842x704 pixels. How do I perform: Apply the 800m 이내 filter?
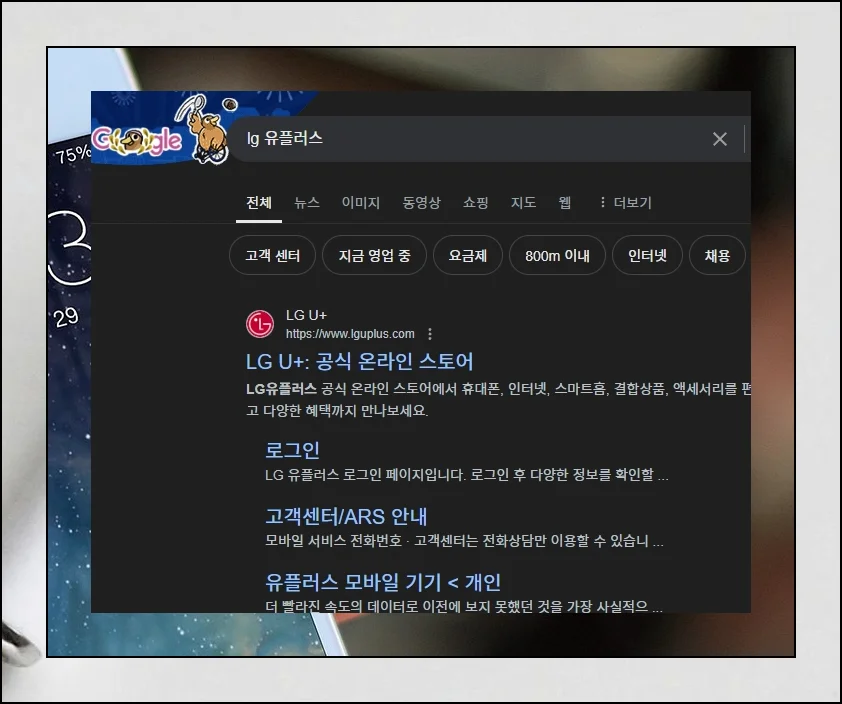tap(557, 255)
